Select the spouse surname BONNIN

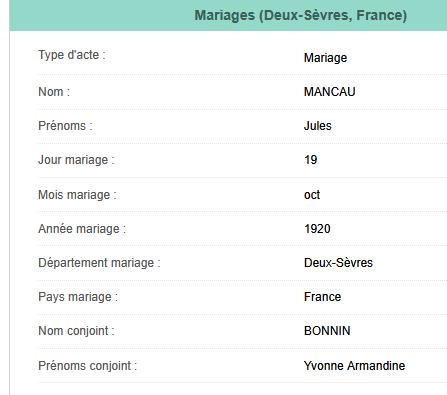(327, 331)
